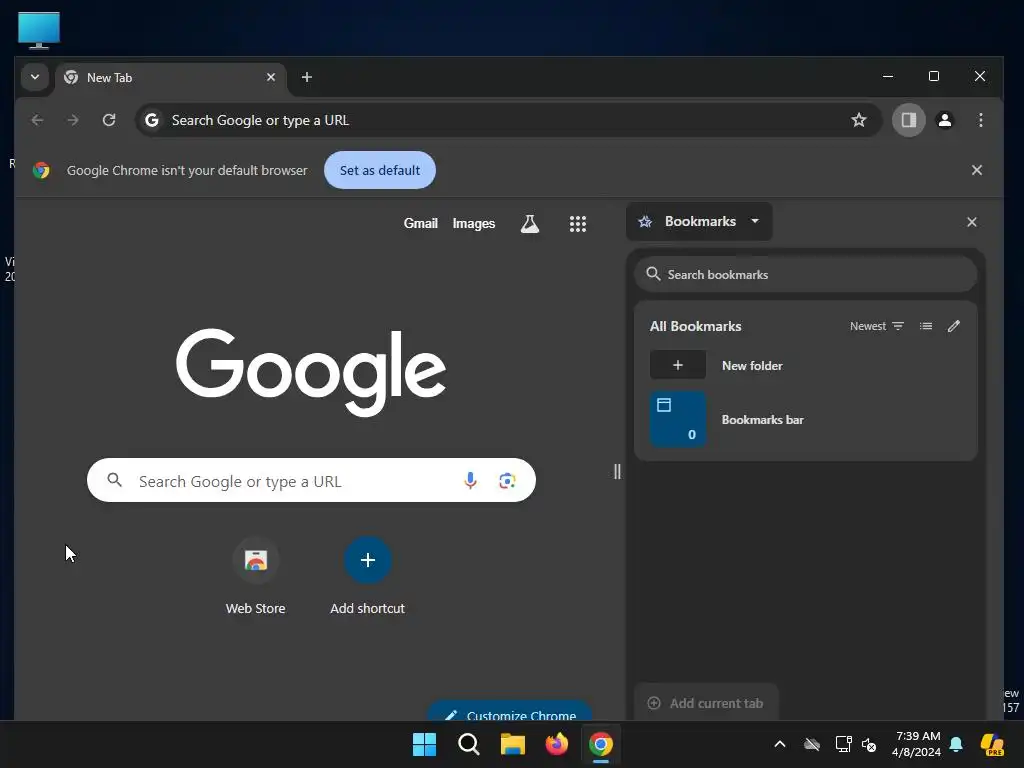This screenshot has height=768, width=1024.
Task: Open taskbar Search
Action: coord(468,744)
